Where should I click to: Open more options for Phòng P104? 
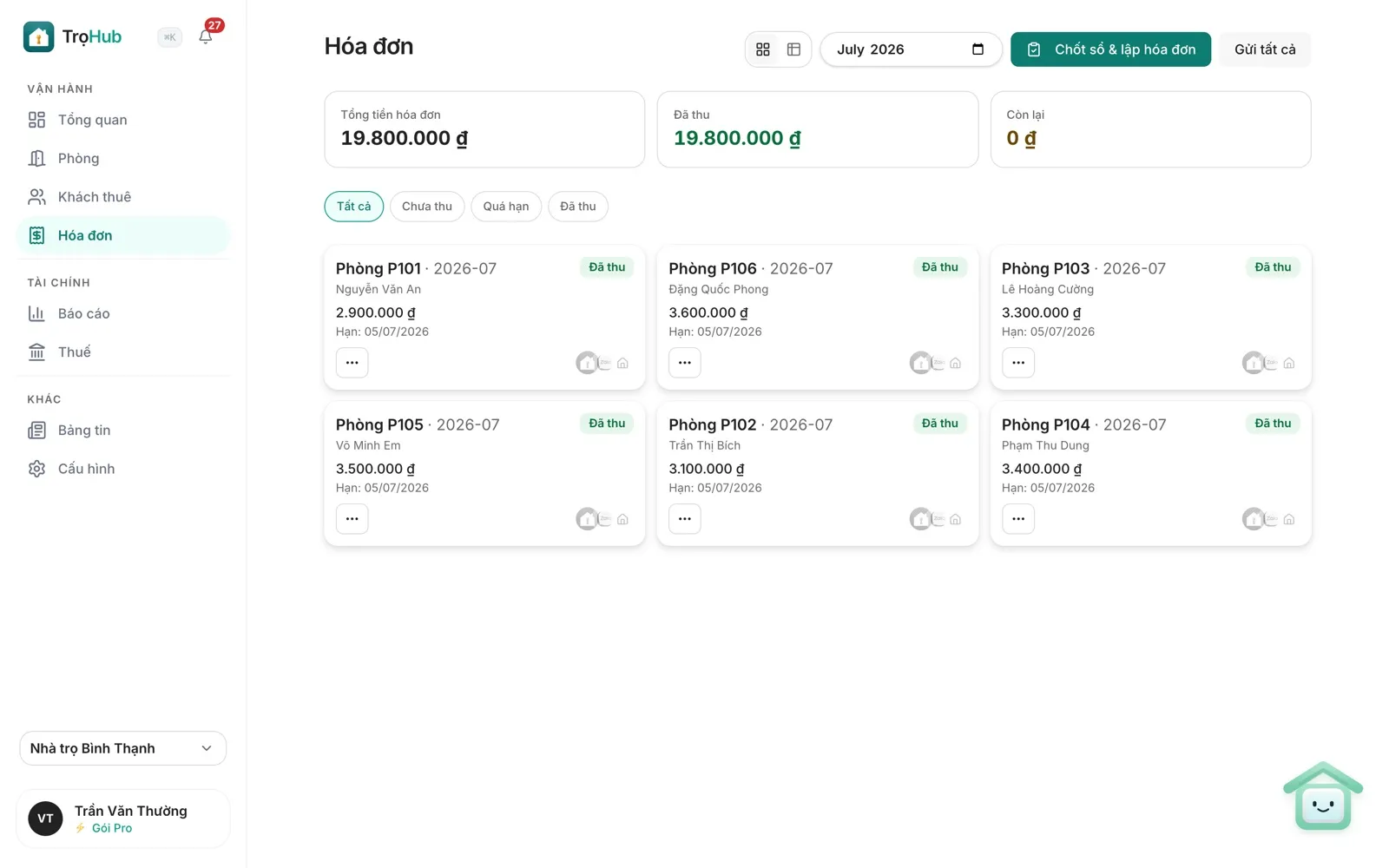[1018, 519]
